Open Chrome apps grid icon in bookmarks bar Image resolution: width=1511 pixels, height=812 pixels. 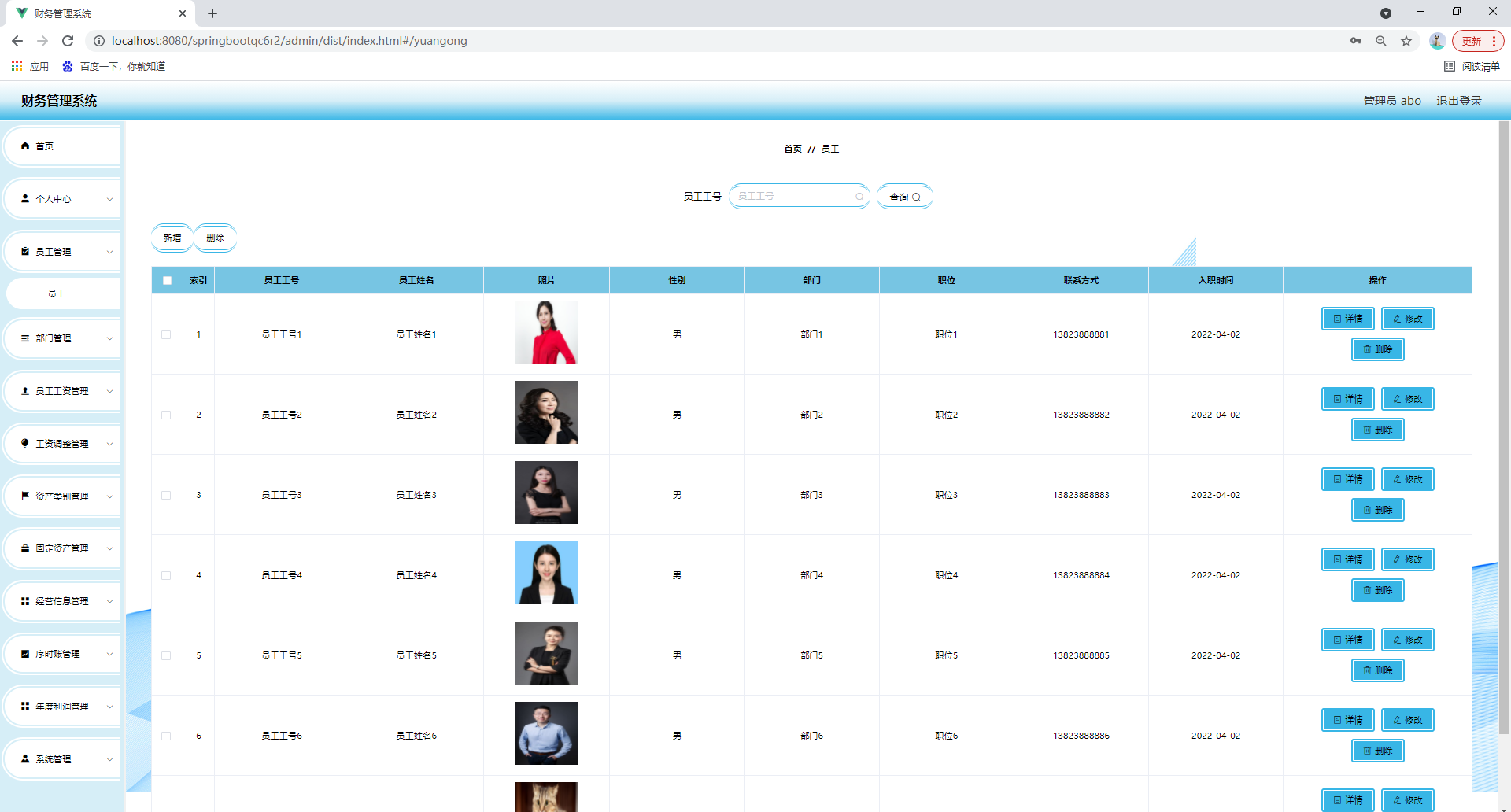(17, 66)
